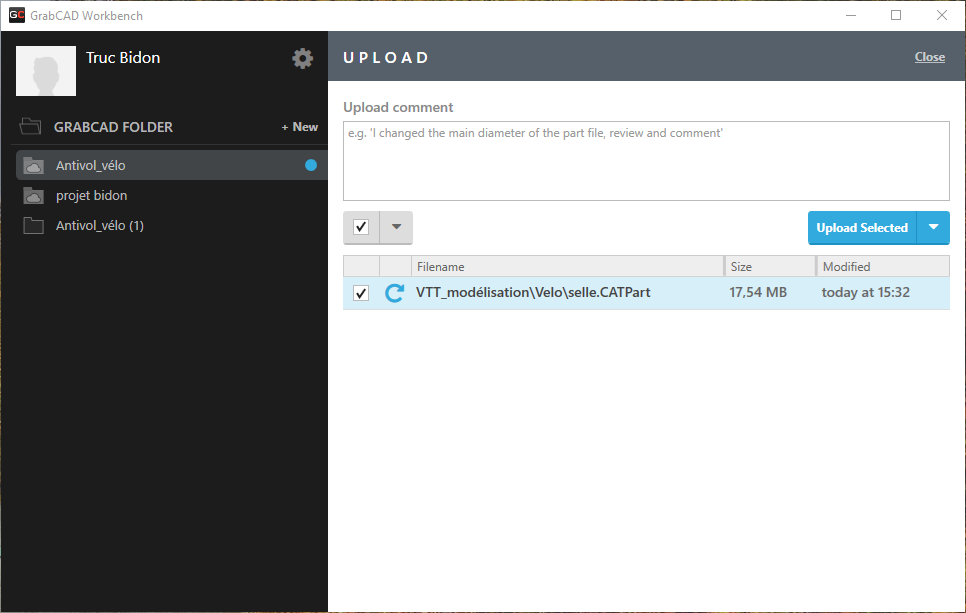
Task: Click + New to create a project
Action: 300,127
